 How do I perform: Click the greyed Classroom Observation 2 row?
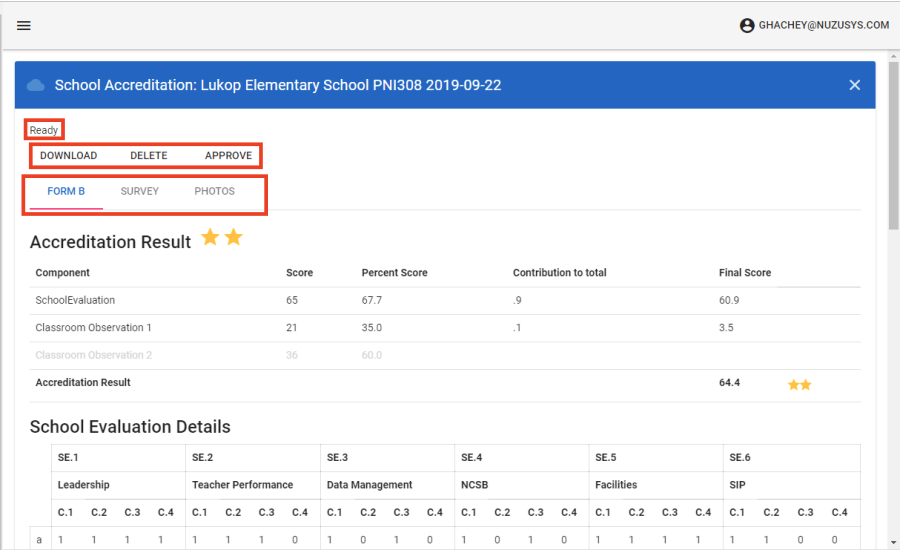pyautogui.click(x=93, y=355)
